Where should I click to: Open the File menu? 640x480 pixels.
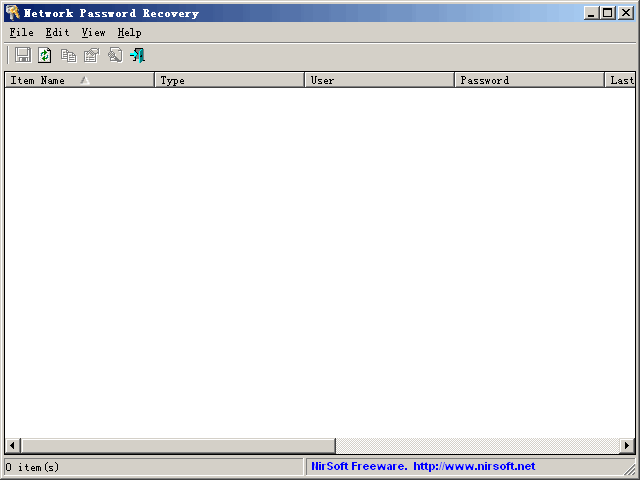(22, 32)
